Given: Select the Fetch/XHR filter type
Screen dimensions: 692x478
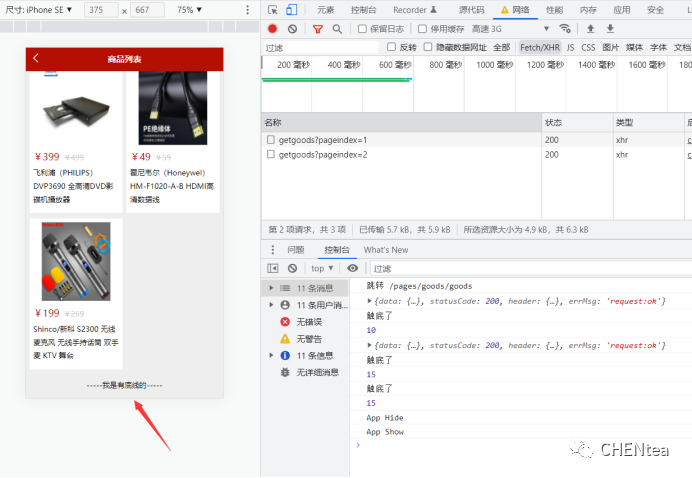Looking at the screenshot, I should 540,47.
